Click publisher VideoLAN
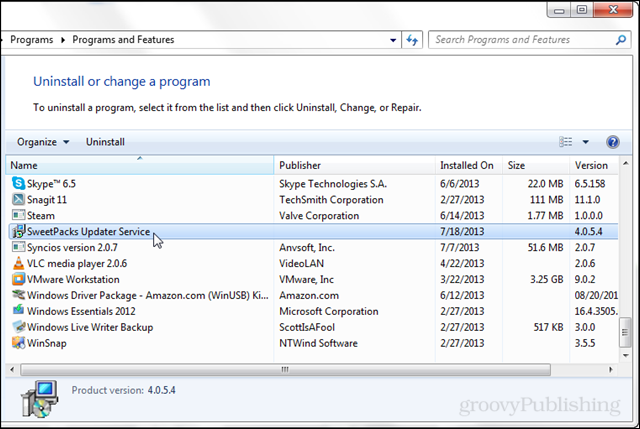Viewport: 640px width, 429px height. (302, 263)
